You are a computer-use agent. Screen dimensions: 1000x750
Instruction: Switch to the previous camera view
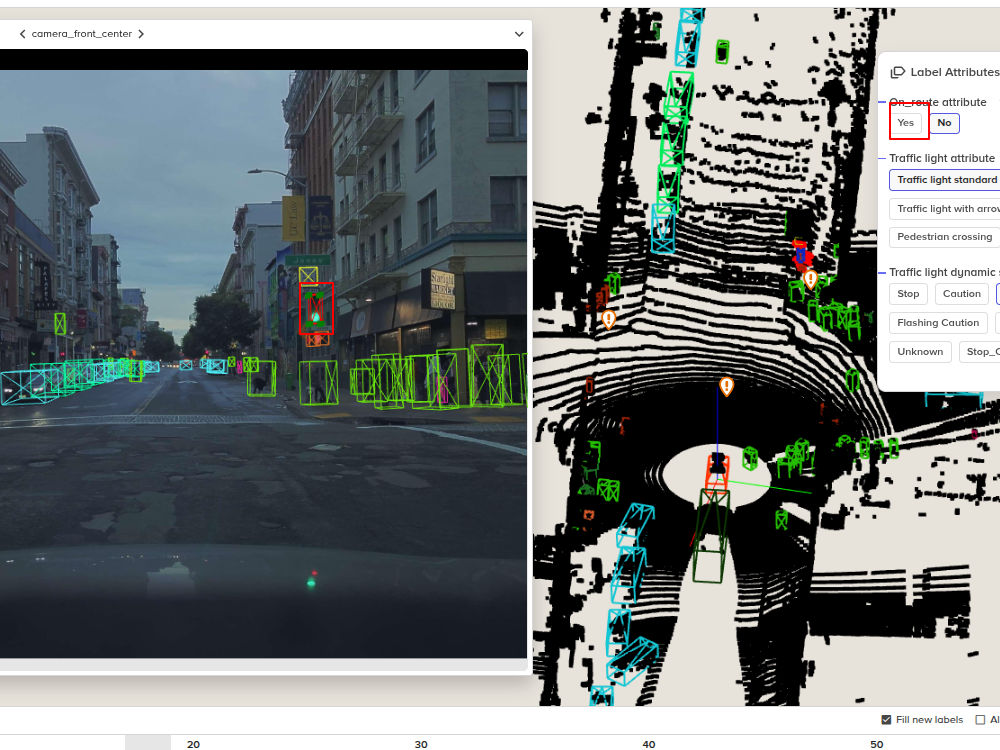coord(22,34)
